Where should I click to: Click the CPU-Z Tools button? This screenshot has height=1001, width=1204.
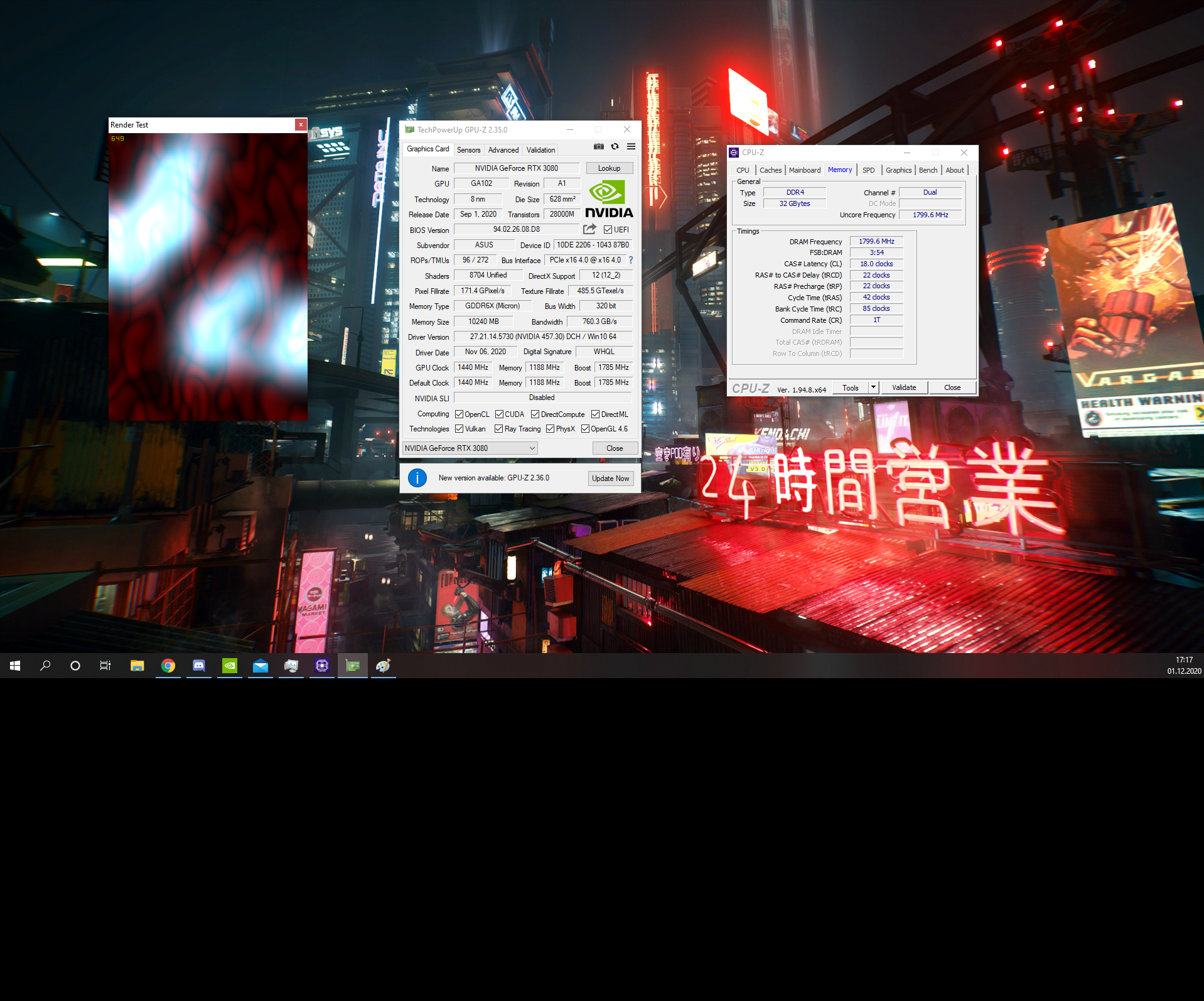[x=851, y=387]
